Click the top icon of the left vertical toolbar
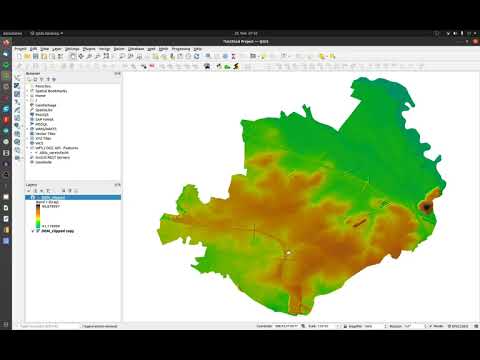The height and width of the screenshot is (360, 480). tap(17, 78)
